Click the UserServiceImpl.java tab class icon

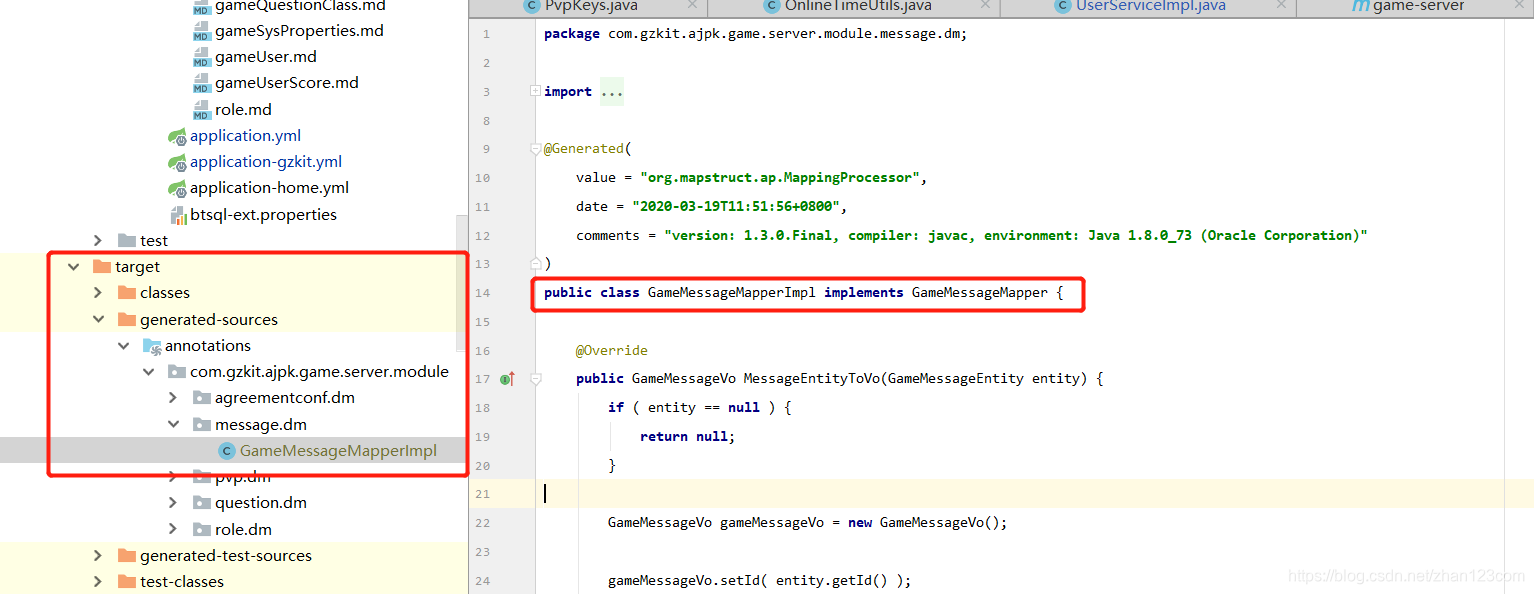1063,6
